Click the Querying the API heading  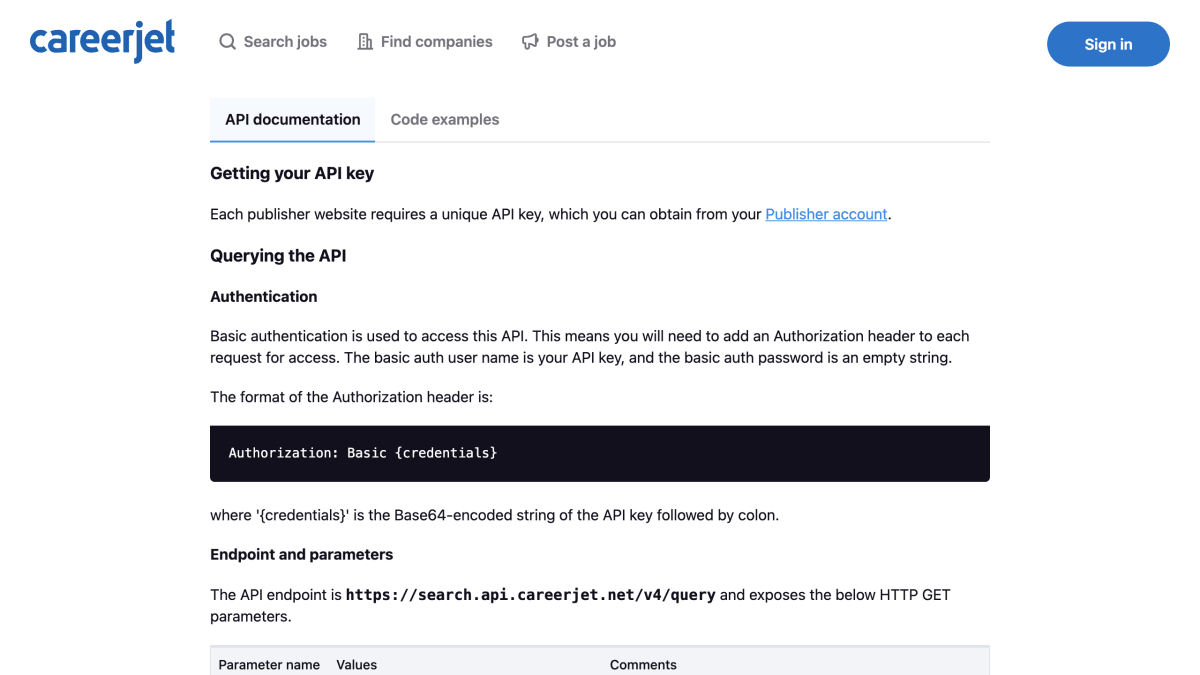tap(278, 256)
